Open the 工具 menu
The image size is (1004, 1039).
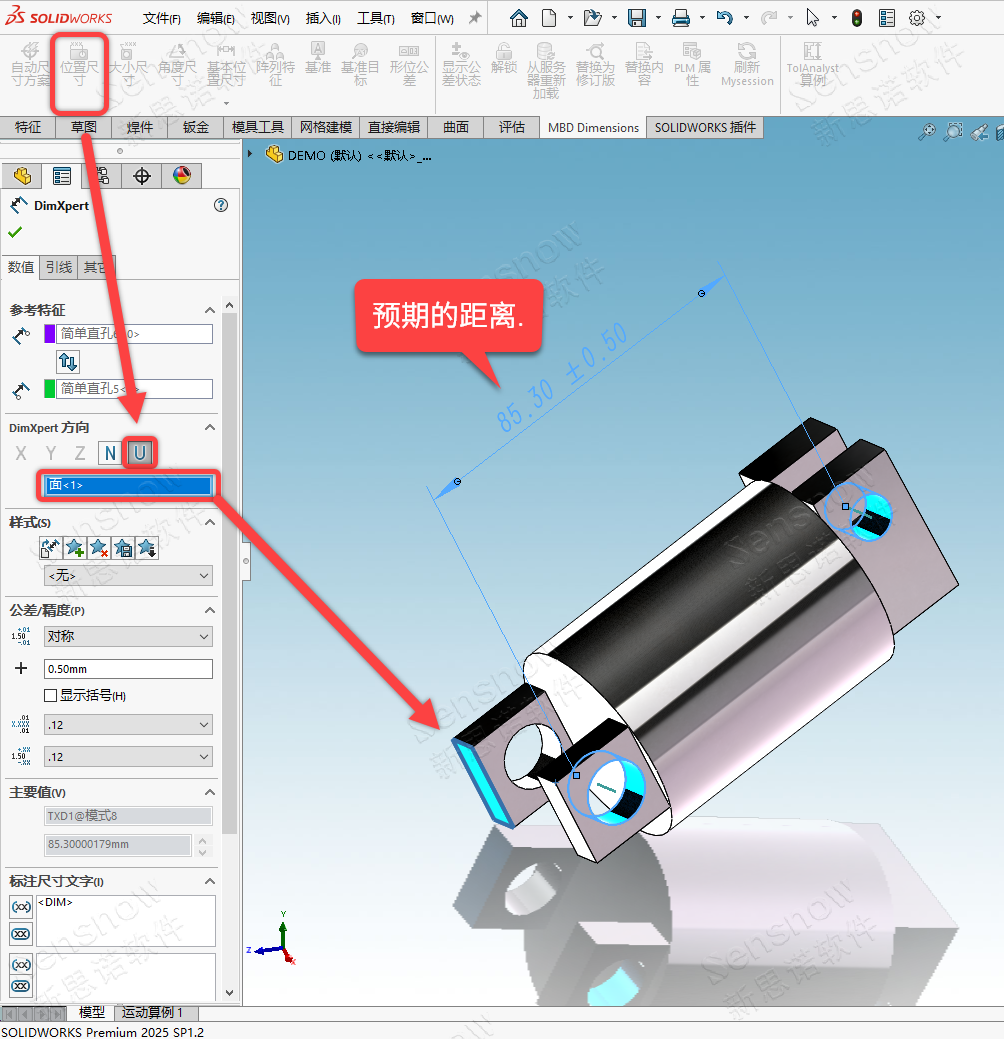pyautogui.click(x=375, y=18)
